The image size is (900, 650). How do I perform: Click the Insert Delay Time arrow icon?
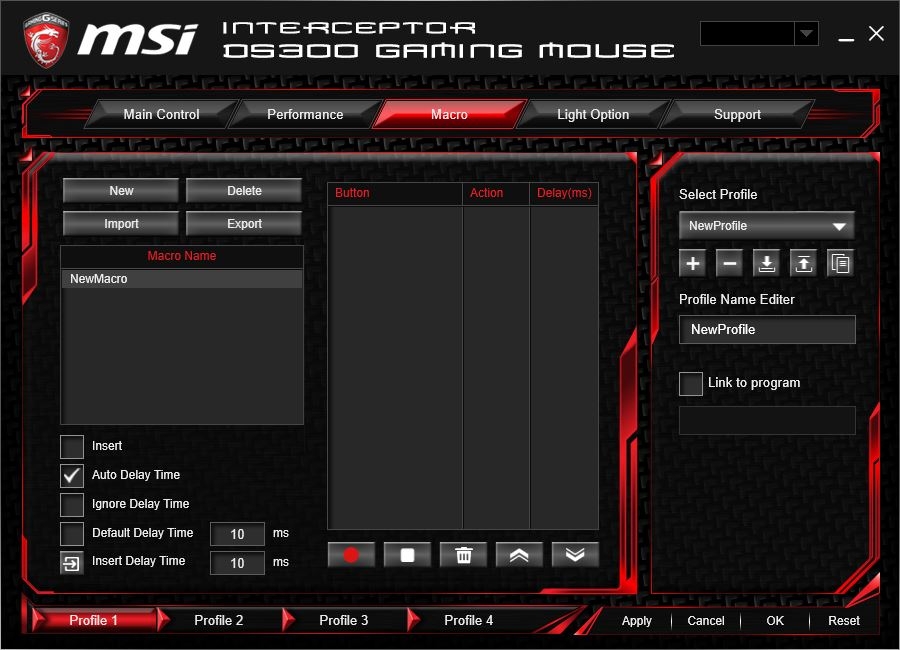(x=72, y=563)
